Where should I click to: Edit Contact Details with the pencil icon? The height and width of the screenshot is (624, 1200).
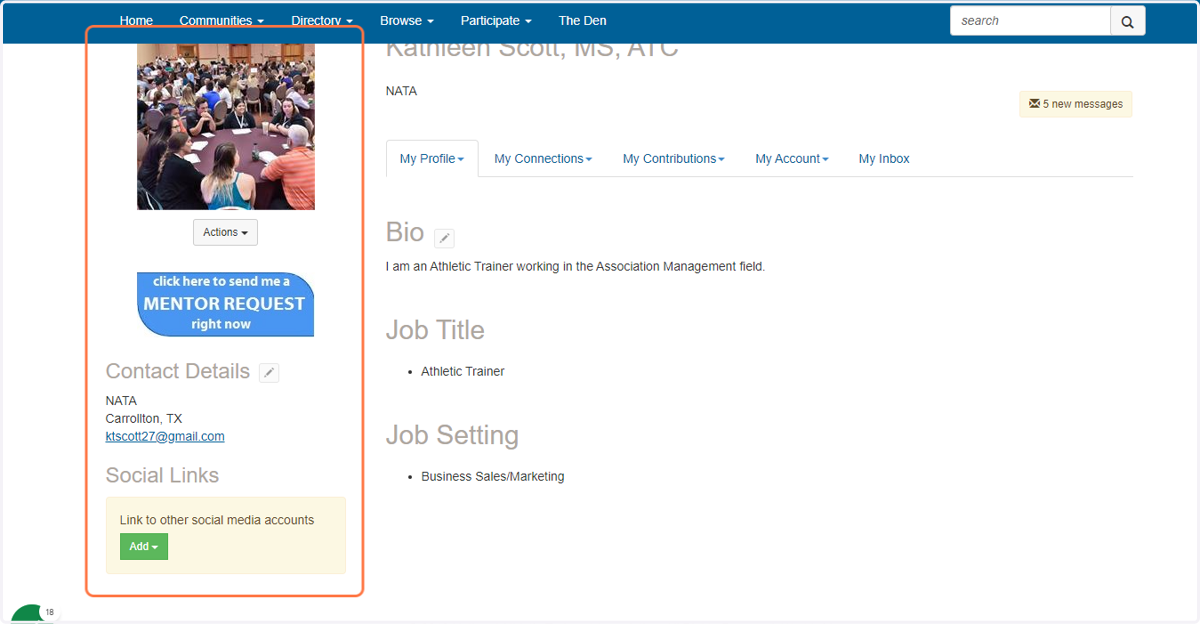click(x=269, y=373)
